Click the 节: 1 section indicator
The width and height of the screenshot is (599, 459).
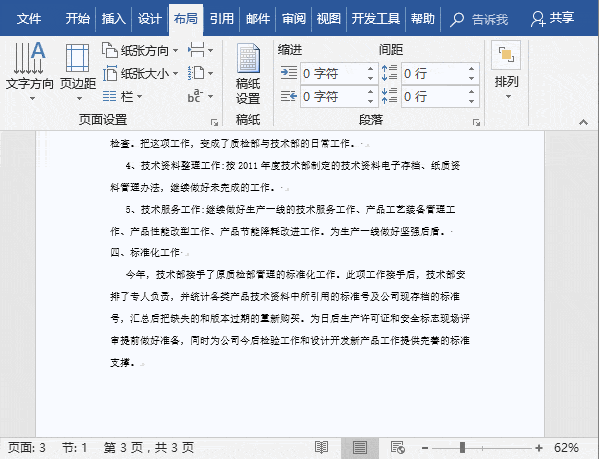(x=74, y=448)
